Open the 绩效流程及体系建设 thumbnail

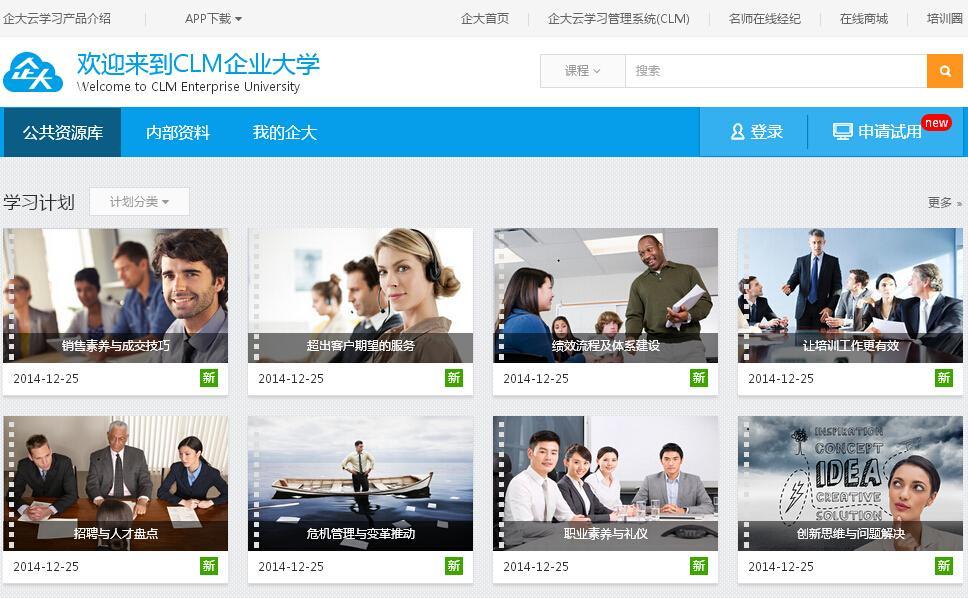(x=606, y=296)
